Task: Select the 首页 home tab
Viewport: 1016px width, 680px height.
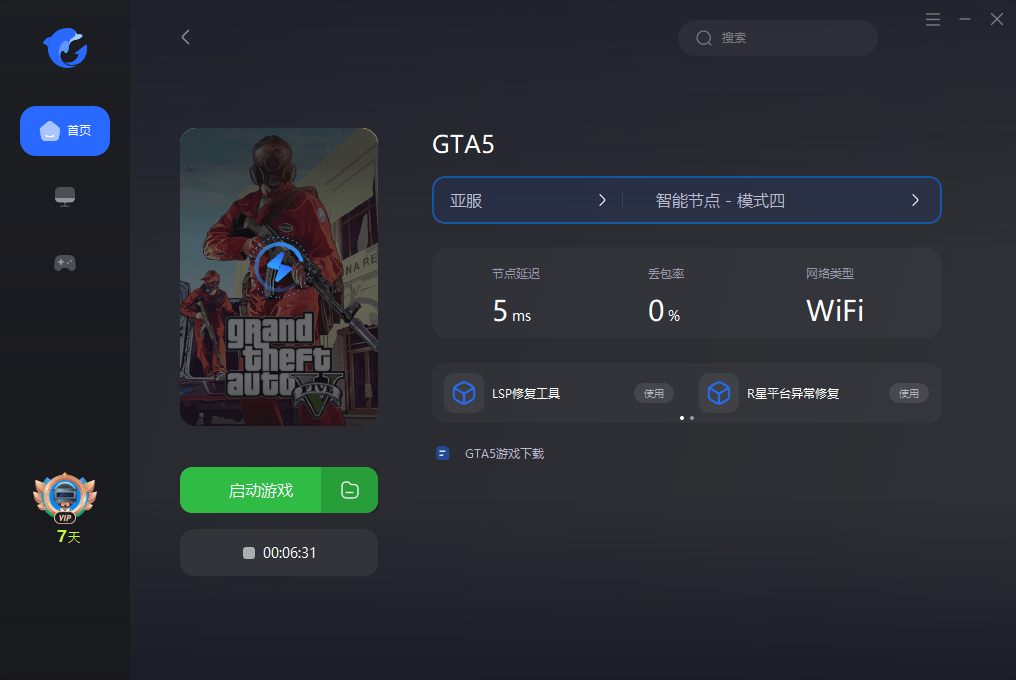Action: coord(65,131)
